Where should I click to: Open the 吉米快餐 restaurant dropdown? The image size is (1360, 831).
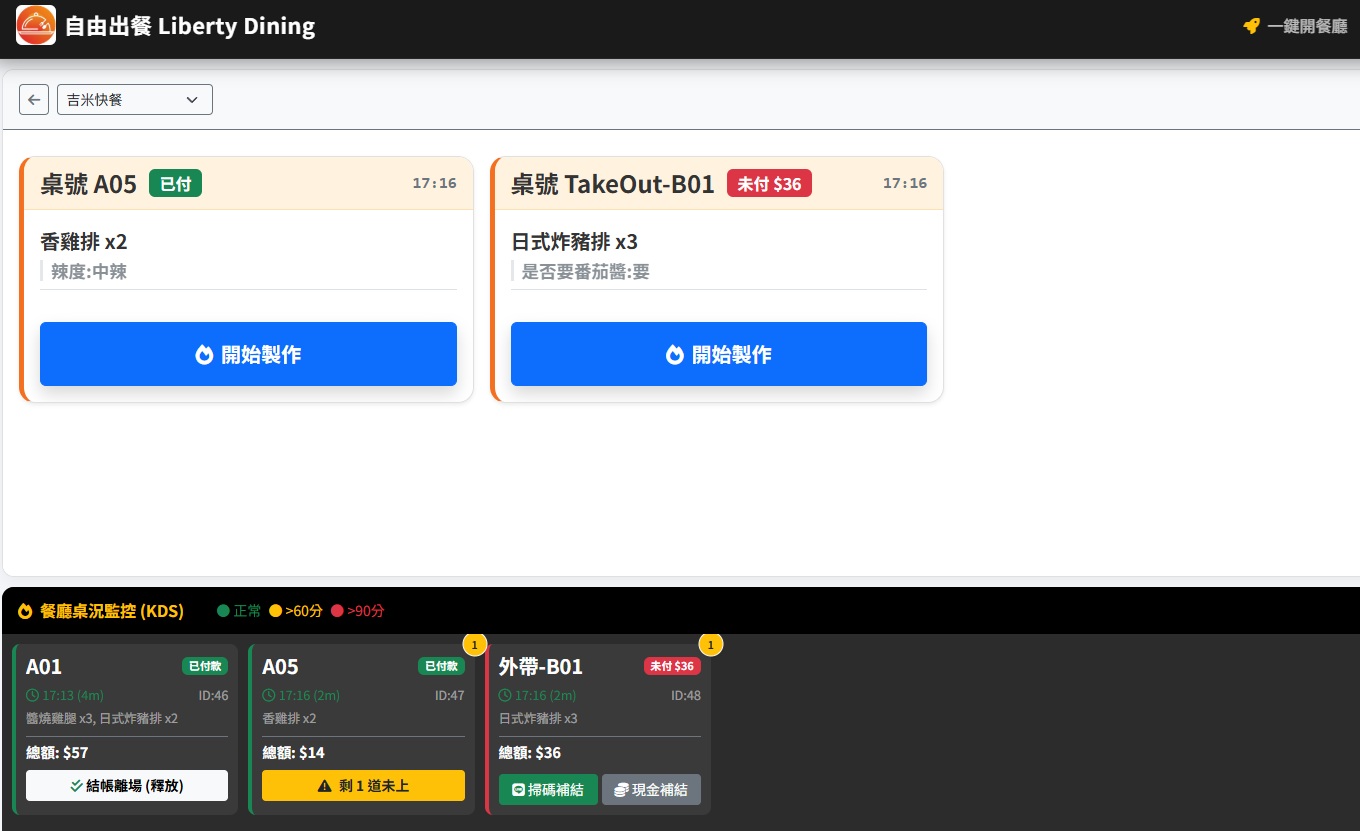tap(135, 100)
